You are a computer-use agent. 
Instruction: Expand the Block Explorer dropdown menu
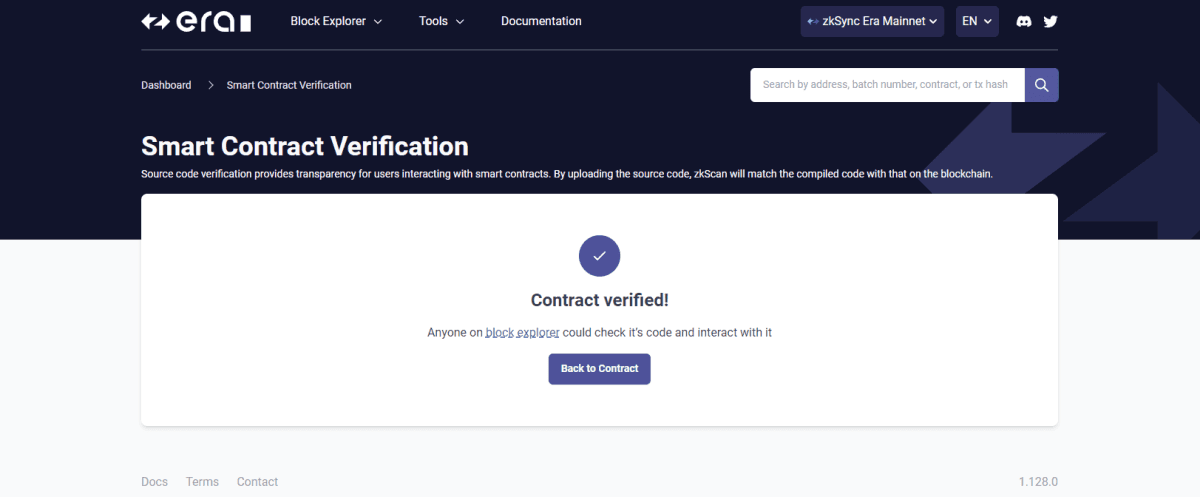pos(336,21)
